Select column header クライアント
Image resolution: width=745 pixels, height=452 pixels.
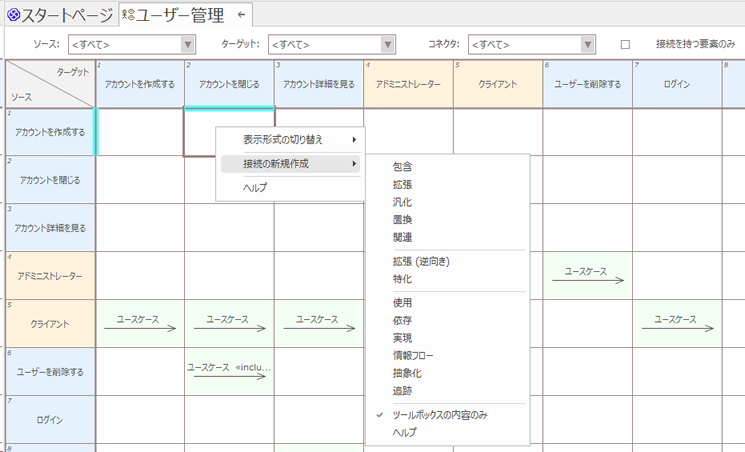pyautogui.click(x=498, y=84)
